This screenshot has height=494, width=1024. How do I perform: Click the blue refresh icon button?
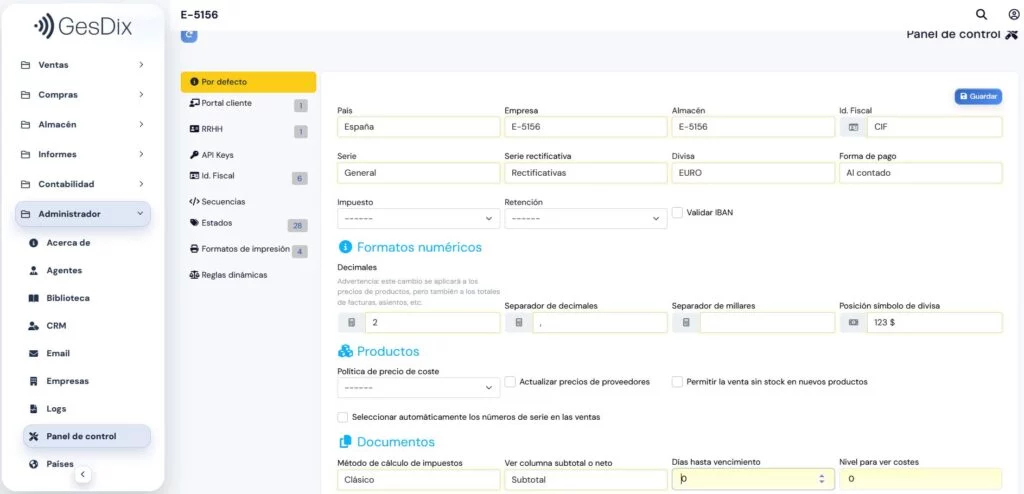pyautogui.click(x=189, y=35)
